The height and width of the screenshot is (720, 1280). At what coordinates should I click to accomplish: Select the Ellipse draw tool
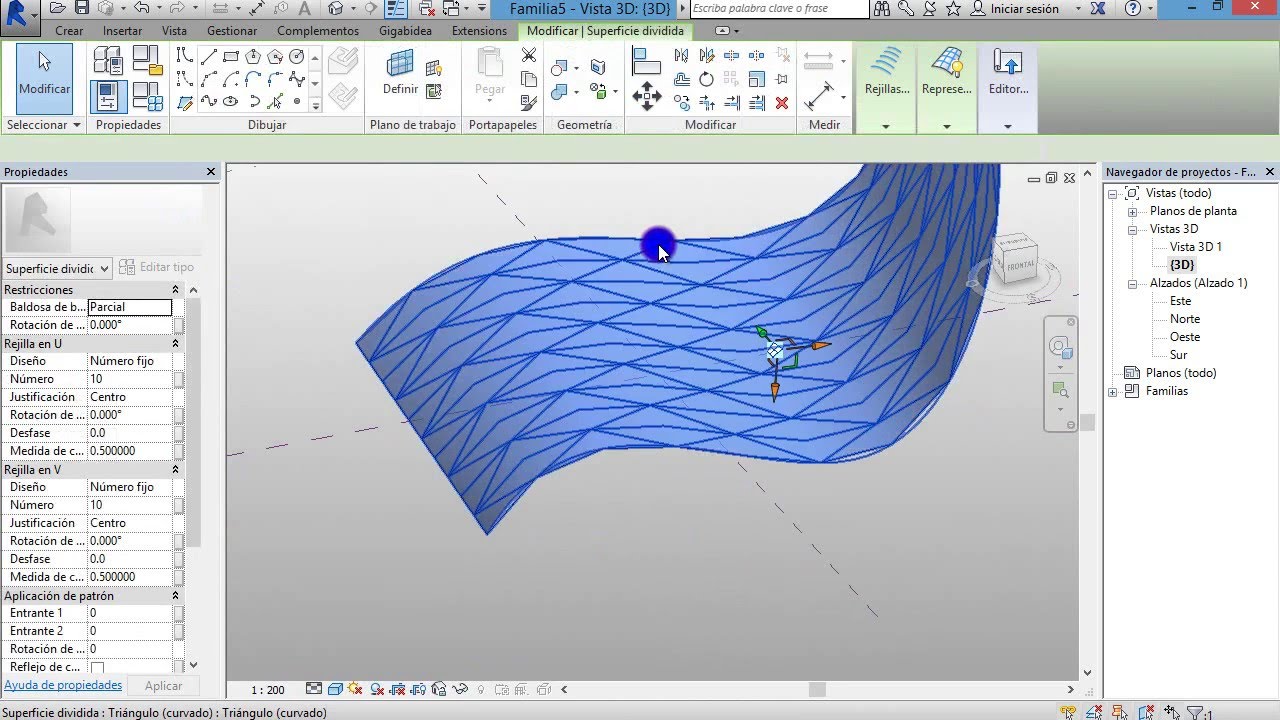[x=230, y=101]
